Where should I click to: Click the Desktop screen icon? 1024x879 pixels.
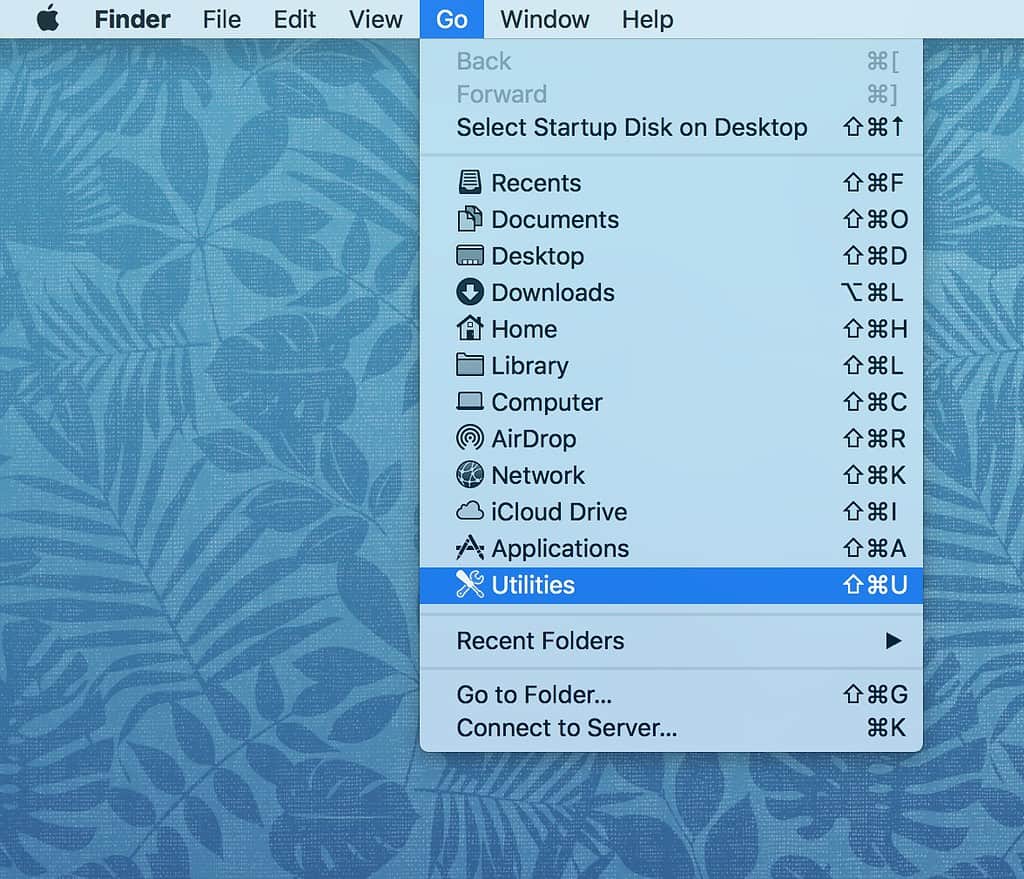coord(470,255)
